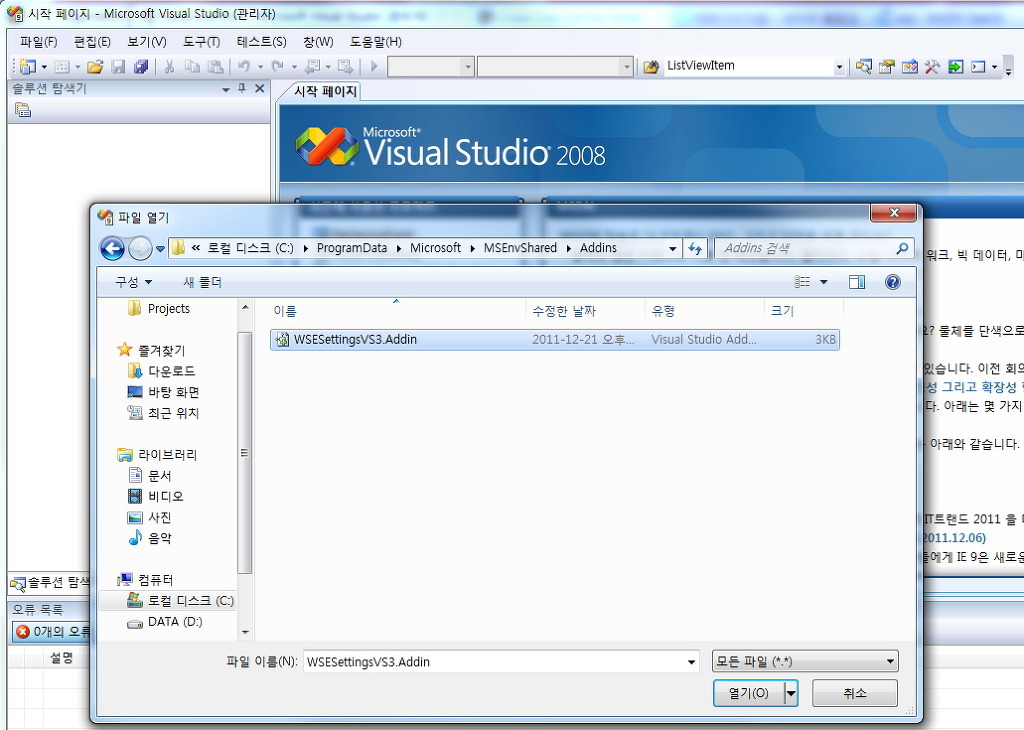Click MSEnvShared in the address breadcrumb
The height and width of the screenshot is (730, 1024).
pos(520,248)
